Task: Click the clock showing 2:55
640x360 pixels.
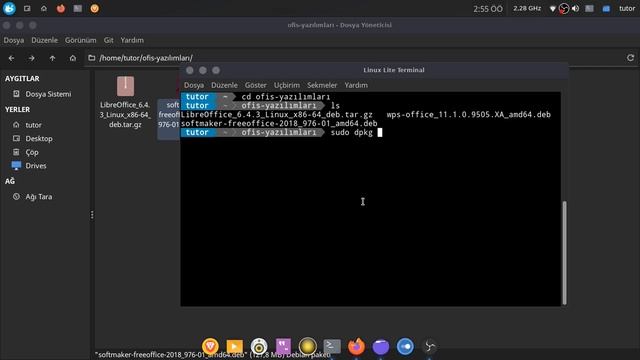Action: pos(488,9)
